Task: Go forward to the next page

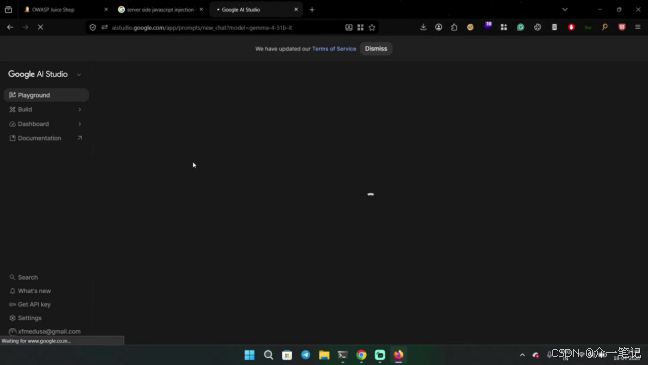Action: point(25,27)
